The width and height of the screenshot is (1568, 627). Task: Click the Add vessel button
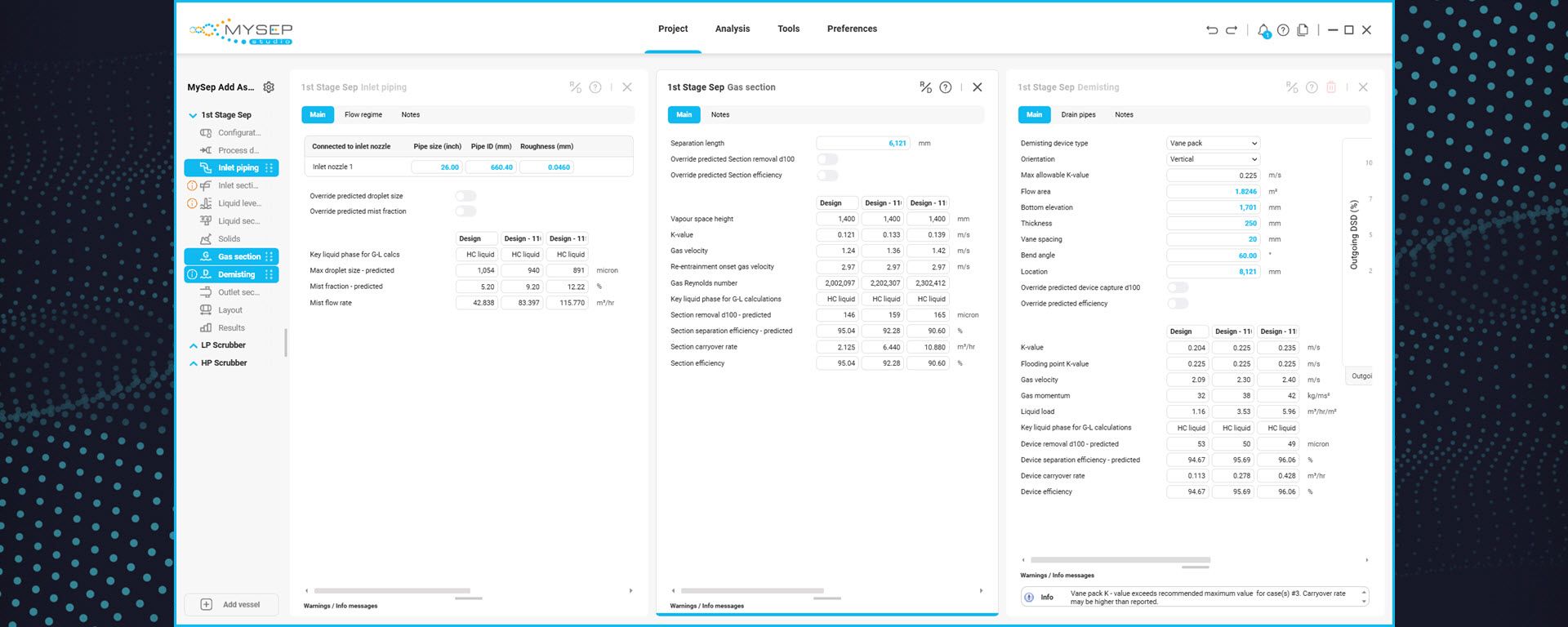pyautogui.click(x=231, y=604)
